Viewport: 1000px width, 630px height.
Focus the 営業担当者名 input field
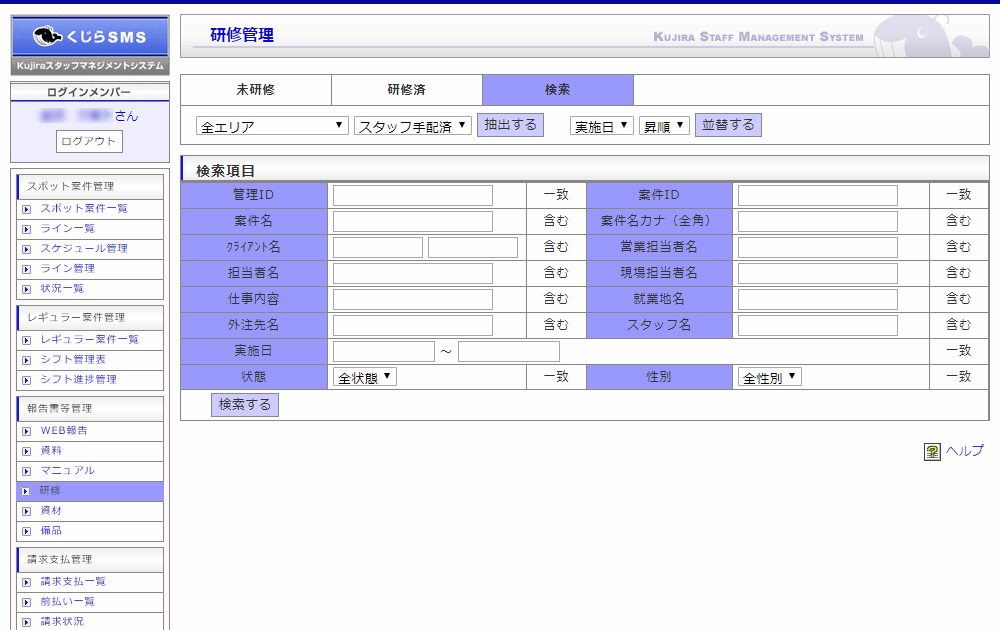(818, 247)
